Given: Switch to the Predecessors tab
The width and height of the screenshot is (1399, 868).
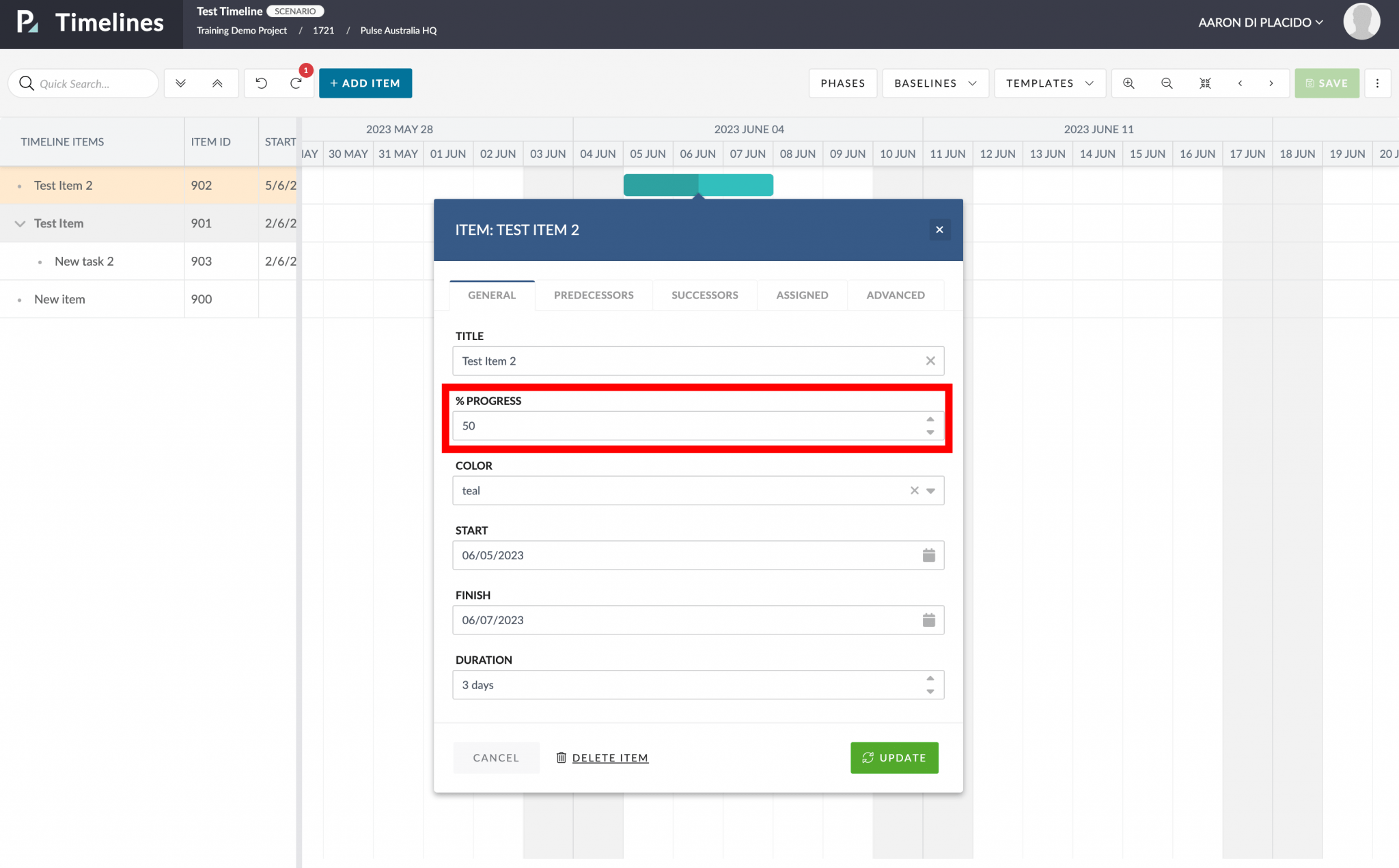Looking at the screenshot, I should click(593, 295).
